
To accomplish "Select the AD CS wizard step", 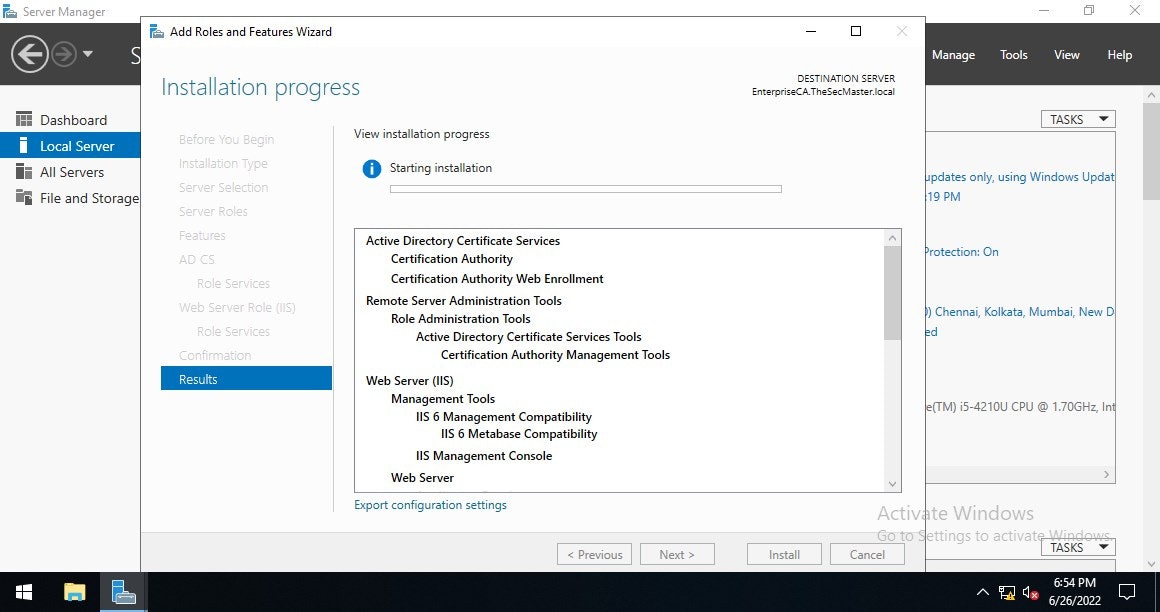I will 196,259.
